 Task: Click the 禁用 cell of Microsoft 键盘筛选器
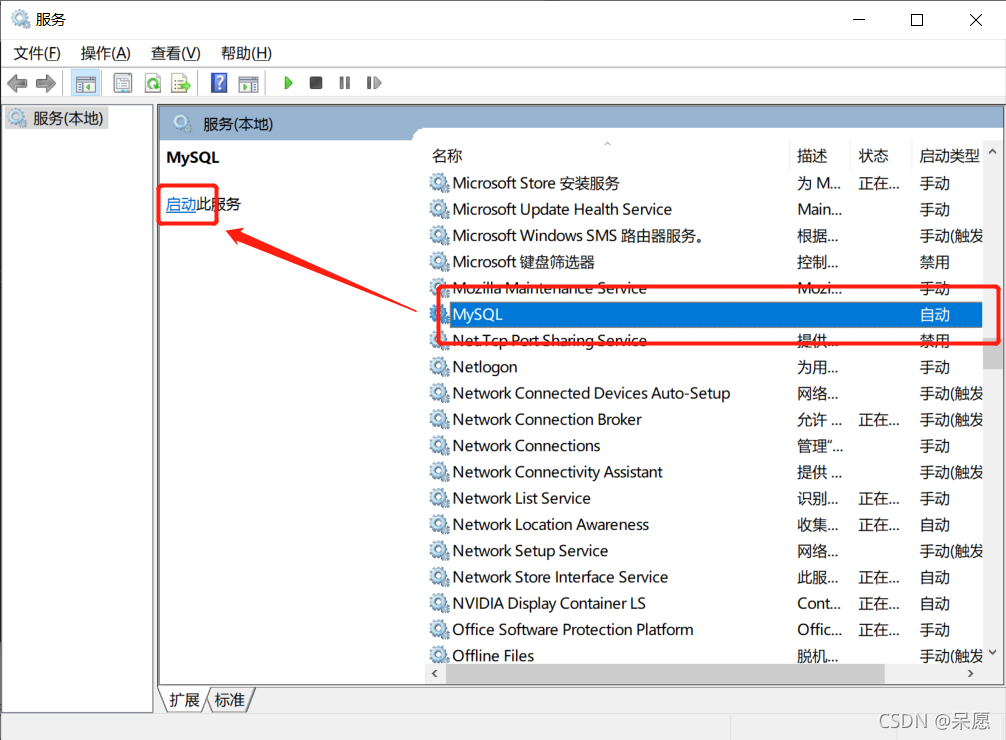(x=934, y=262)
